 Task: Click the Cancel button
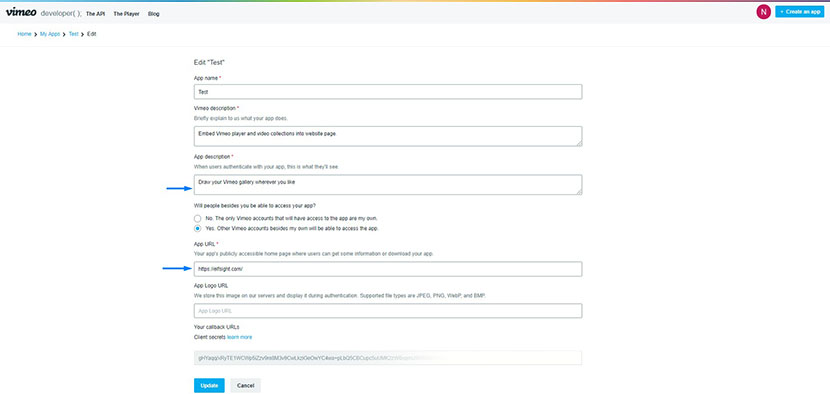246,386
